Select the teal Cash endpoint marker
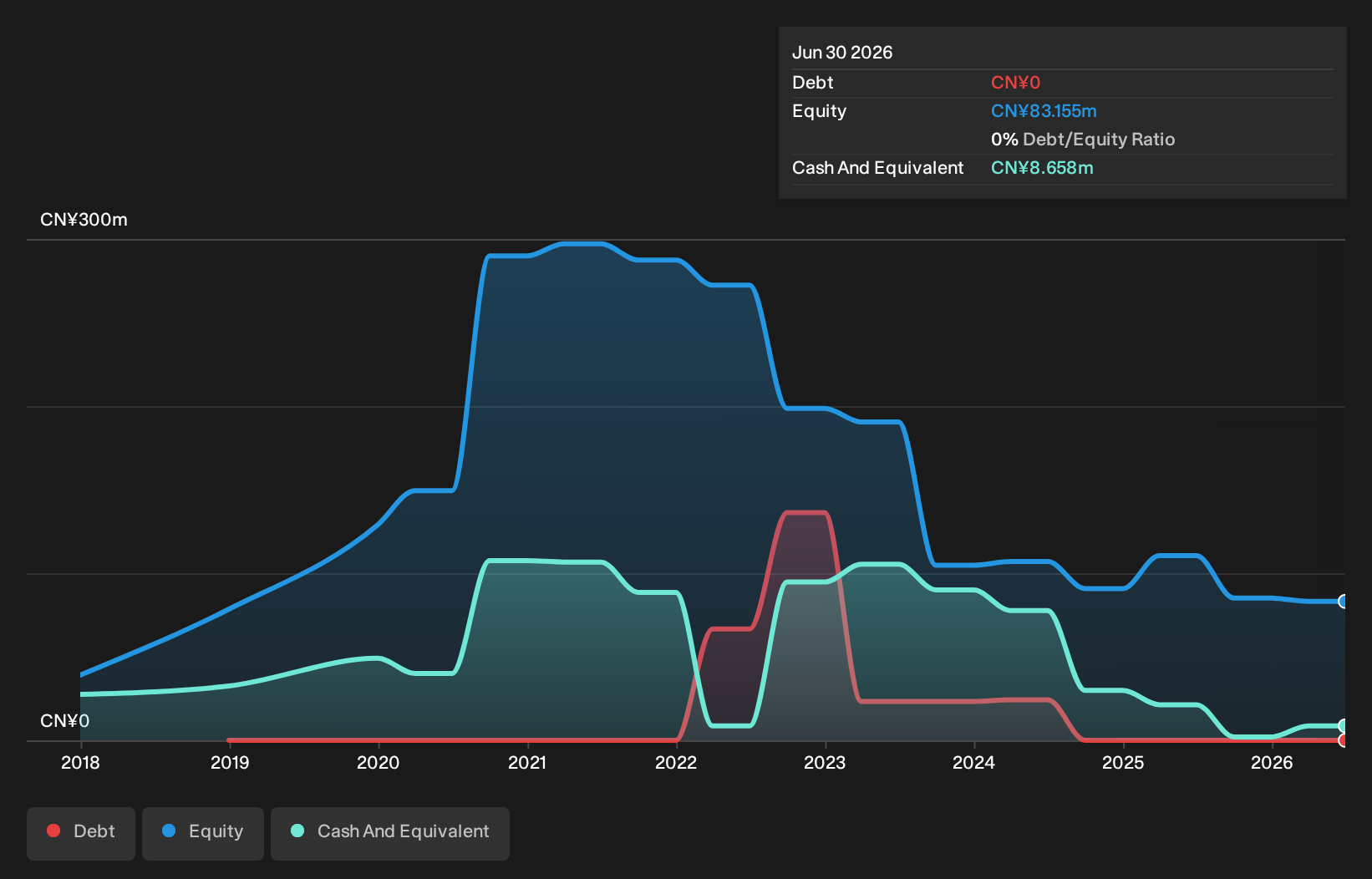Screen dimensions: 1372x879 tap(1343, 726)
